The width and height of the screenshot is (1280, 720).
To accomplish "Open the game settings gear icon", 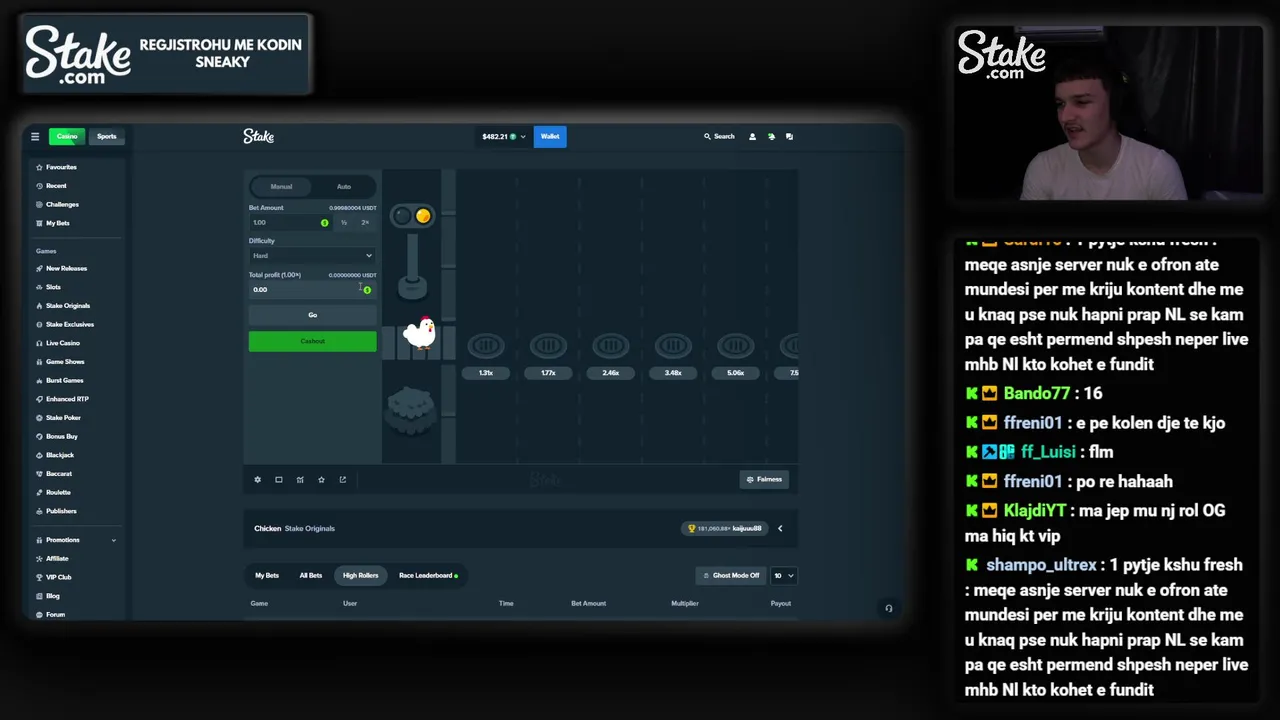I will 257,479.
